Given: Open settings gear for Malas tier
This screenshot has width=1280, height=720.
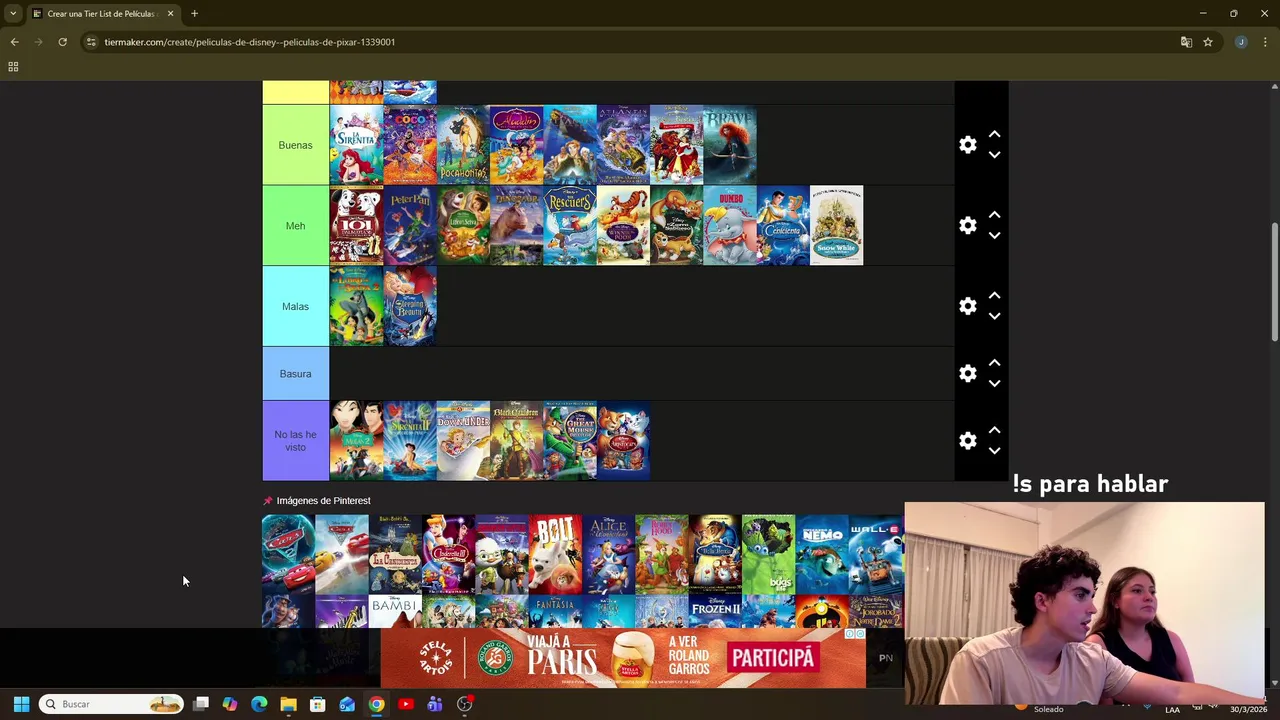Looking at the screenshot, I should (967, 306).
